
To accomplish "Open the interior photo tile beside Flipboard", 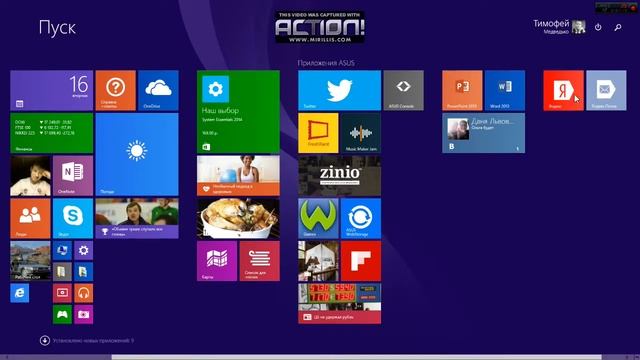I will (318, 261).
